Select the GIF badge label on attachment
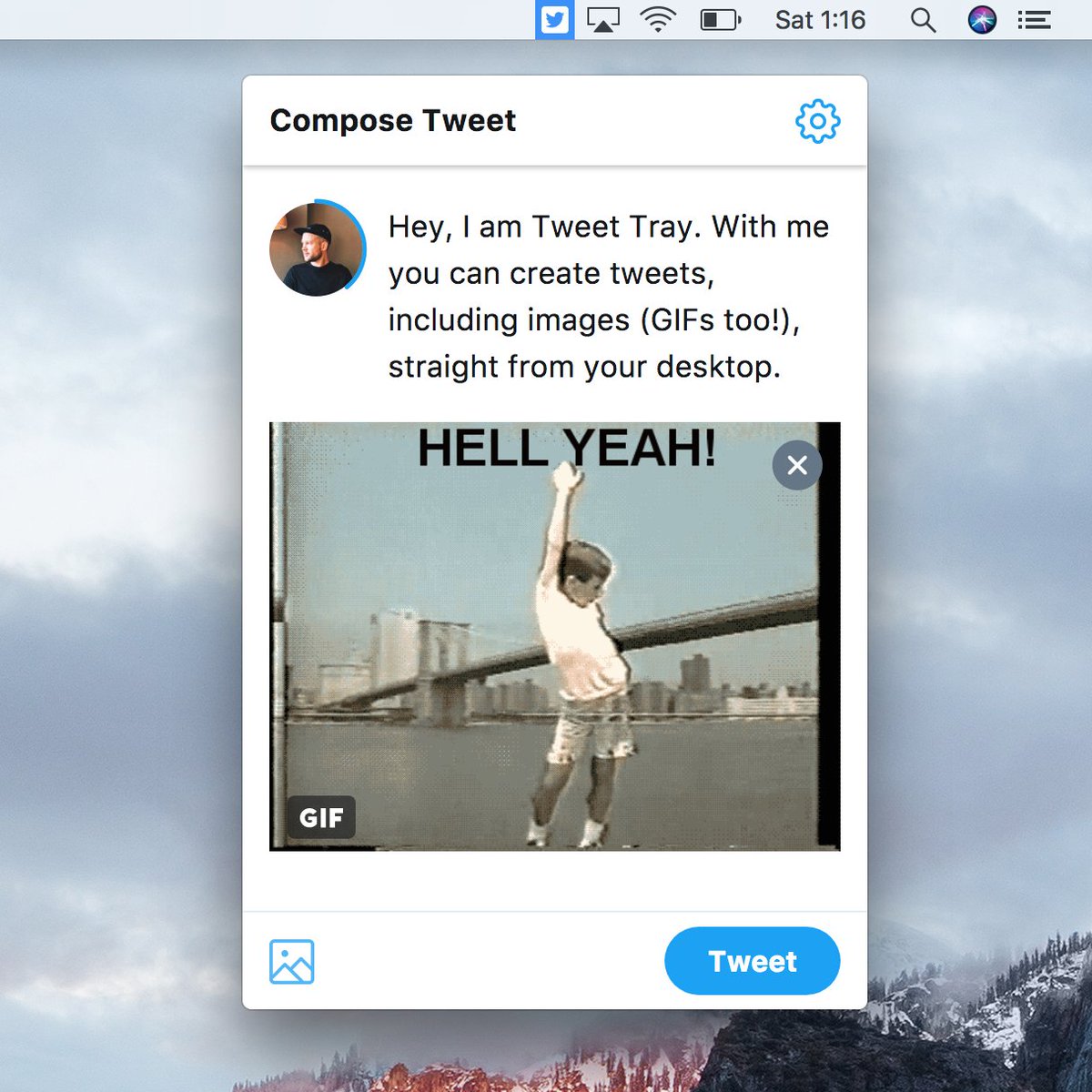1092x1092 pixels. tap(321, 817)
